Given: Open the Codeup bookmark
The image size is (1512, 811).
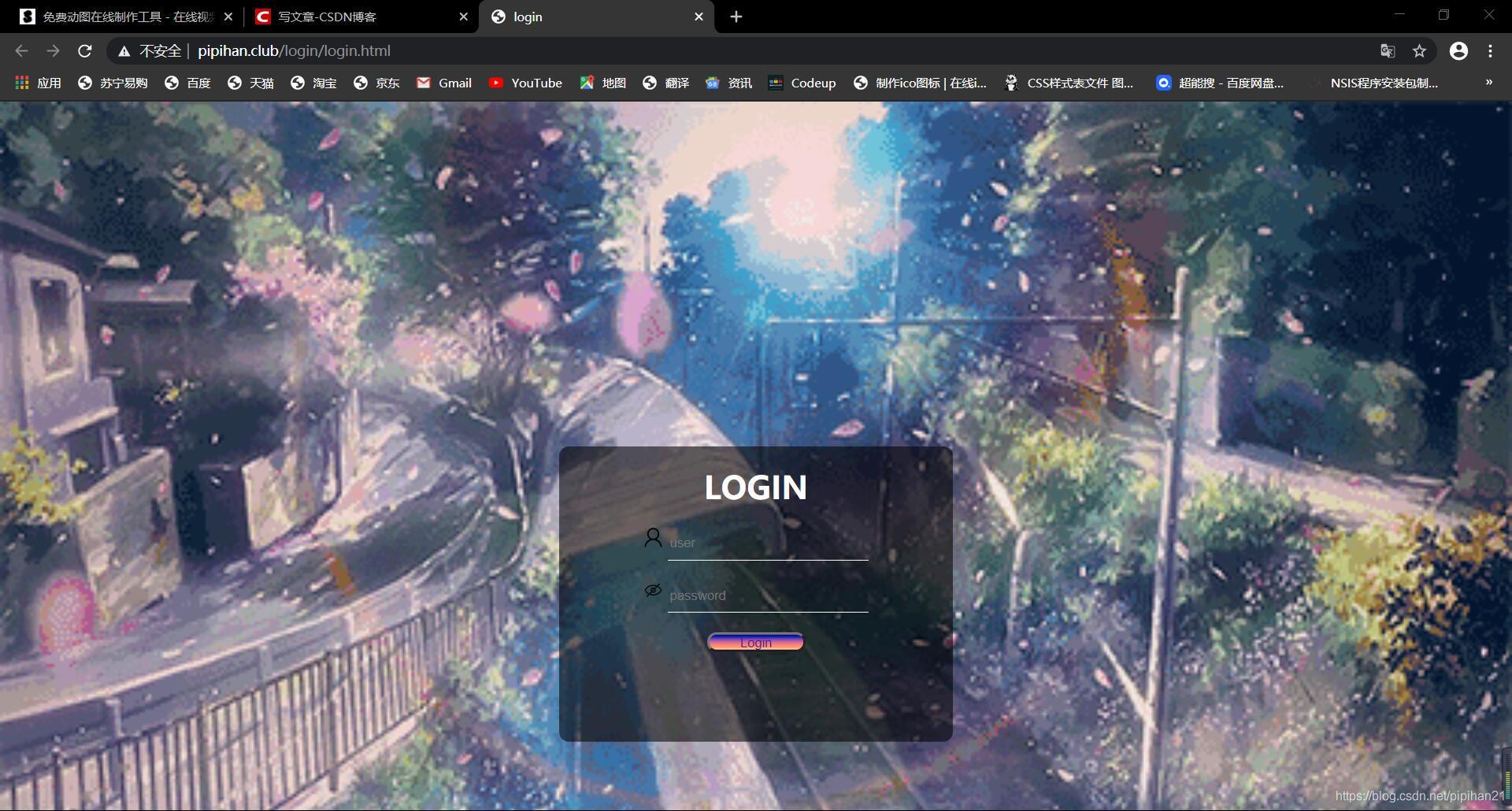Looking at the screenshot, I should [x=802, y=83].
